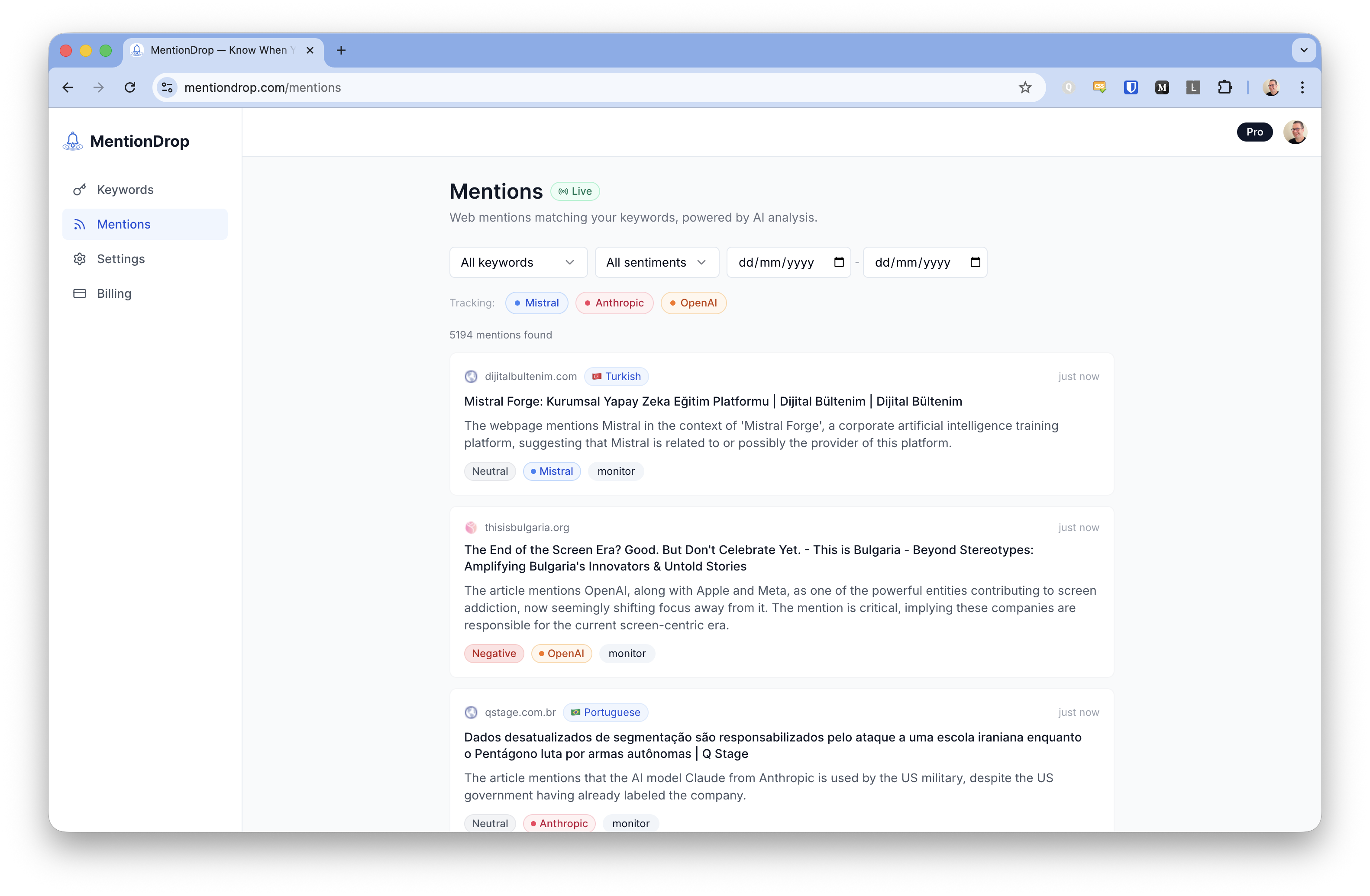Click the Mentions feed icon in sidebar
The width and height of the screenshot is (1370, 896).
point(79,224)
